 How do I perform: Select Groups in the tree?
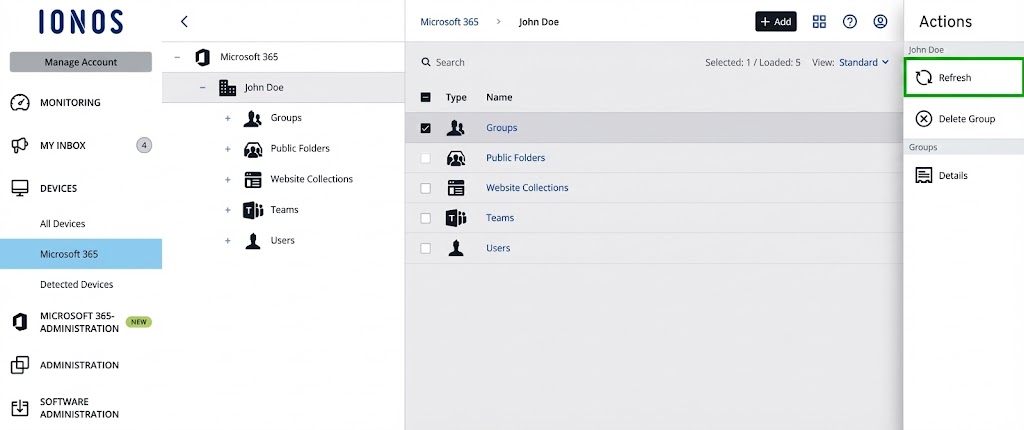point(286,118)
